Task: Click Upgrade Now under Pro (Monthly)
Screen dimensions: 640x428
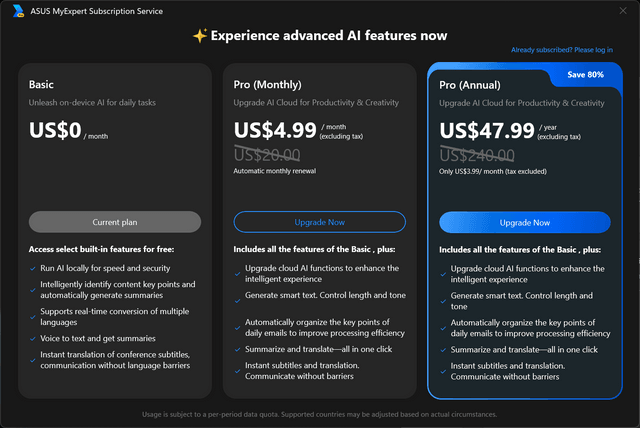Action: [320, 222]
